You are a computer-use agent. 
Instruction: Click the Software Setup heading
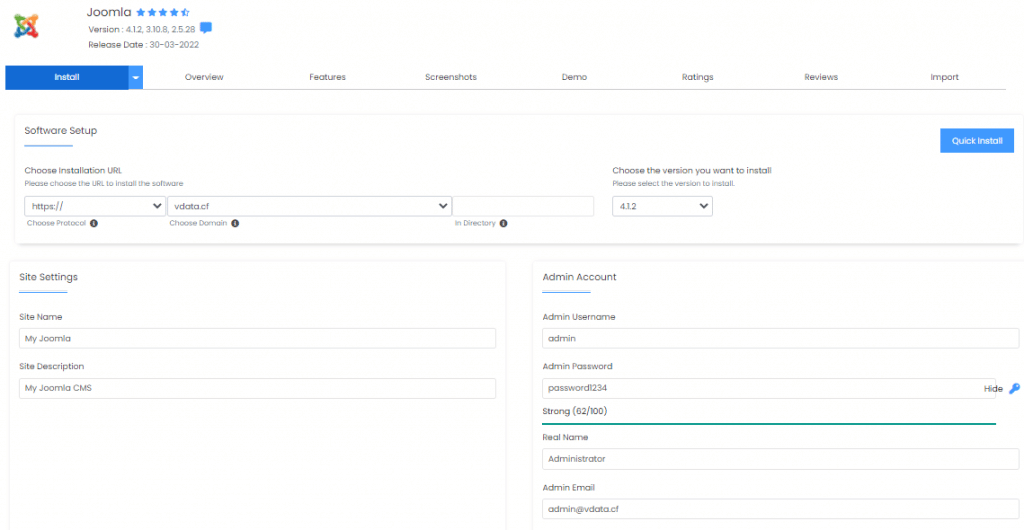[x=61, y=131]
